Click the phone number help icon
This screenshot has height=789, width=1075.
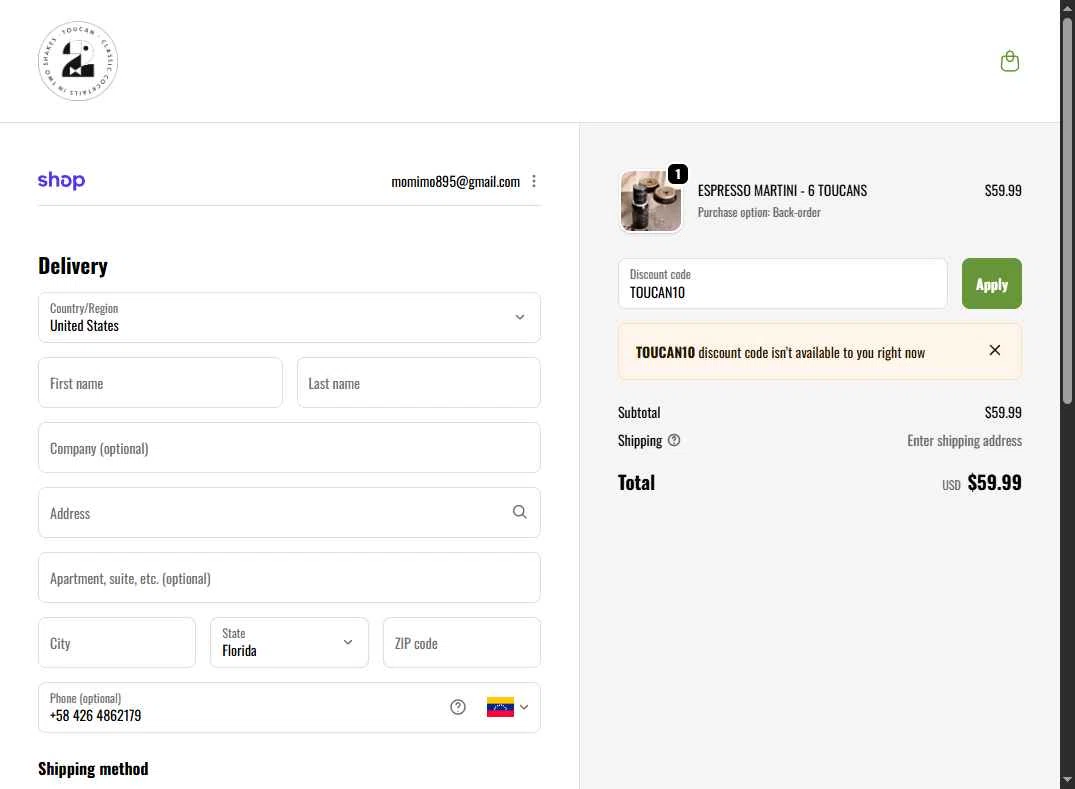tap(458, 707)
